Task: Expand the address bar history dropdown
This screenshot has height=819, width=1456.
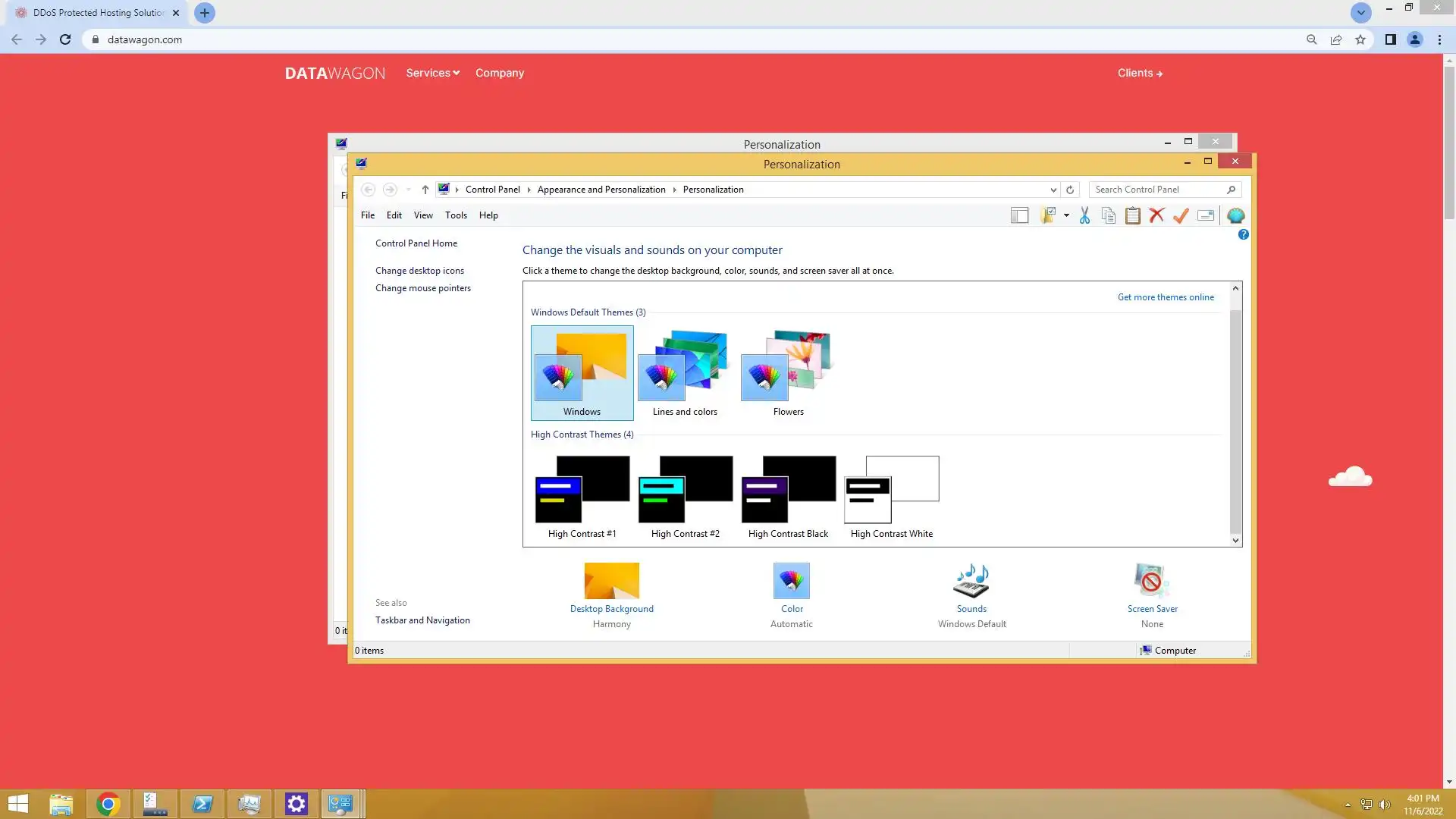Action: [1053, 190]
